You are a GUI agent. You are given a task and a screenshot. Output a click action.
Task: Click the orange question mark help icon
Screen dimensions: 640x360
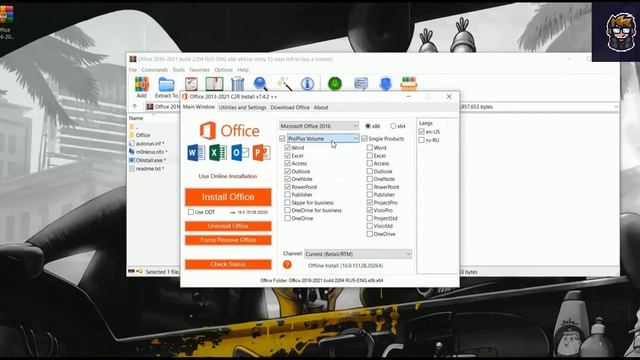point(287,264)
